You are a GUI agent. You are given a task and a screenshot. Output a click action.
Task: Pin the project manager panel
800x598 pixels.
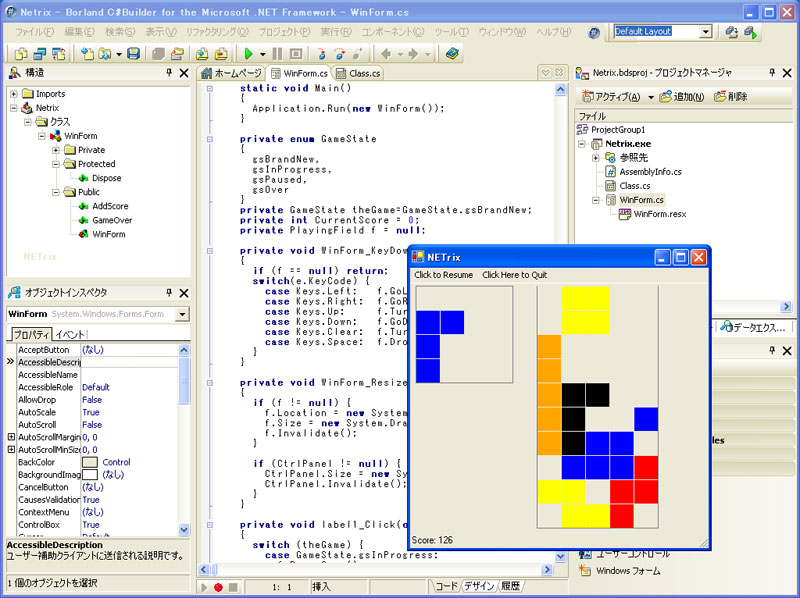point(772,72)
